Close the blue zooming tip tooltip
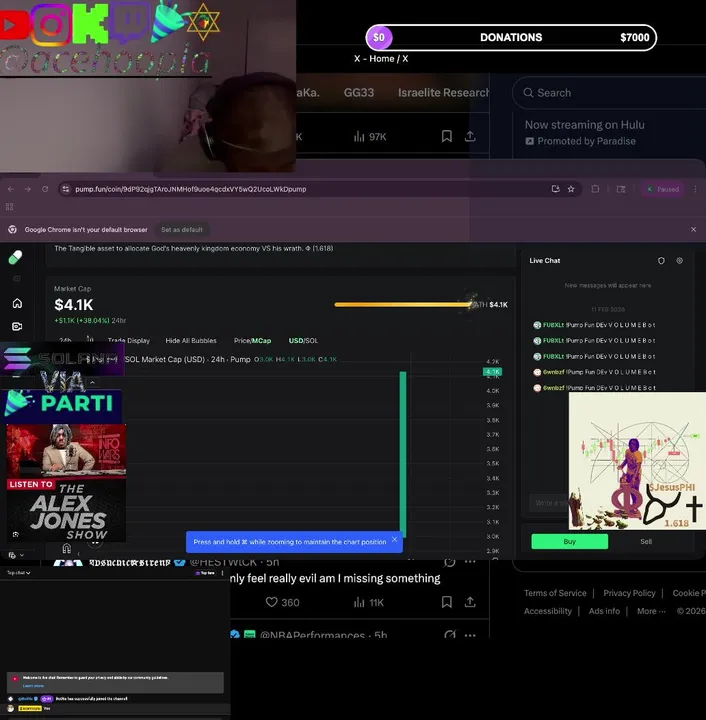The width and height of the screenshot is (706, 720). [x=394, y=540]
